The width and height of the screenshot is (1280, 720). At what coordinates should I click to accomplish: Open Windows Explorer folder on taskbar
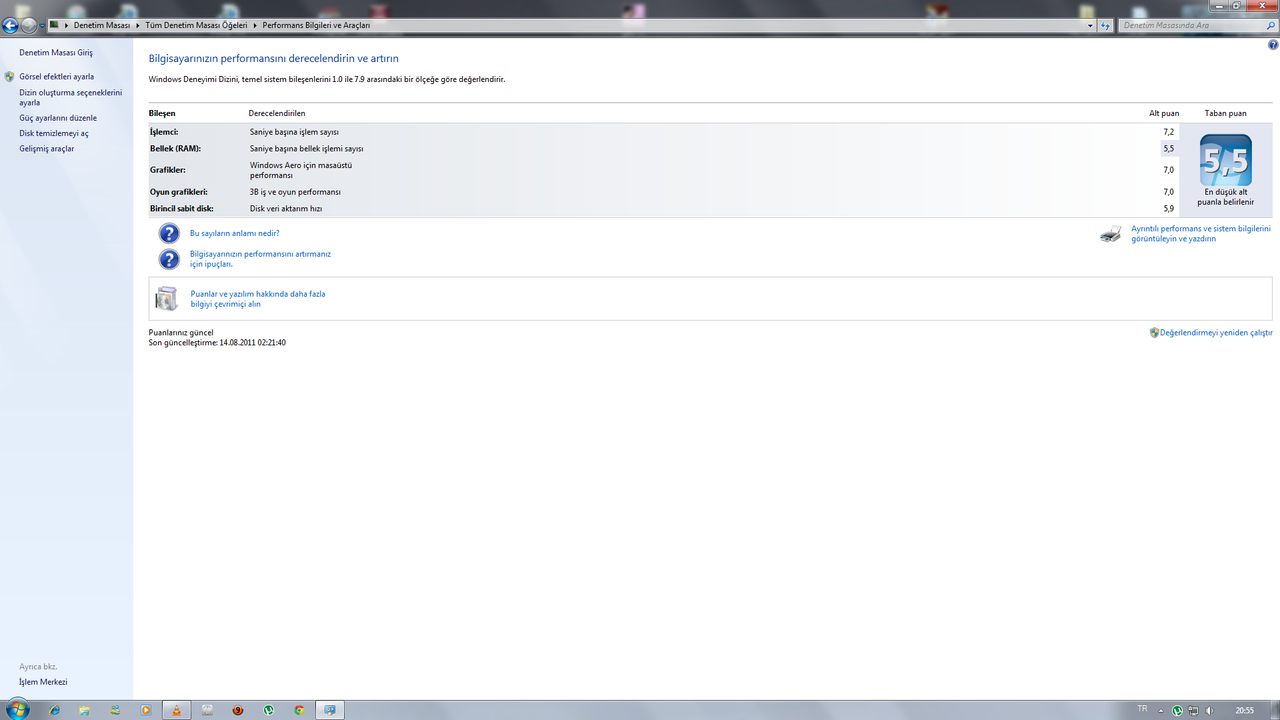tap(85, 710)
